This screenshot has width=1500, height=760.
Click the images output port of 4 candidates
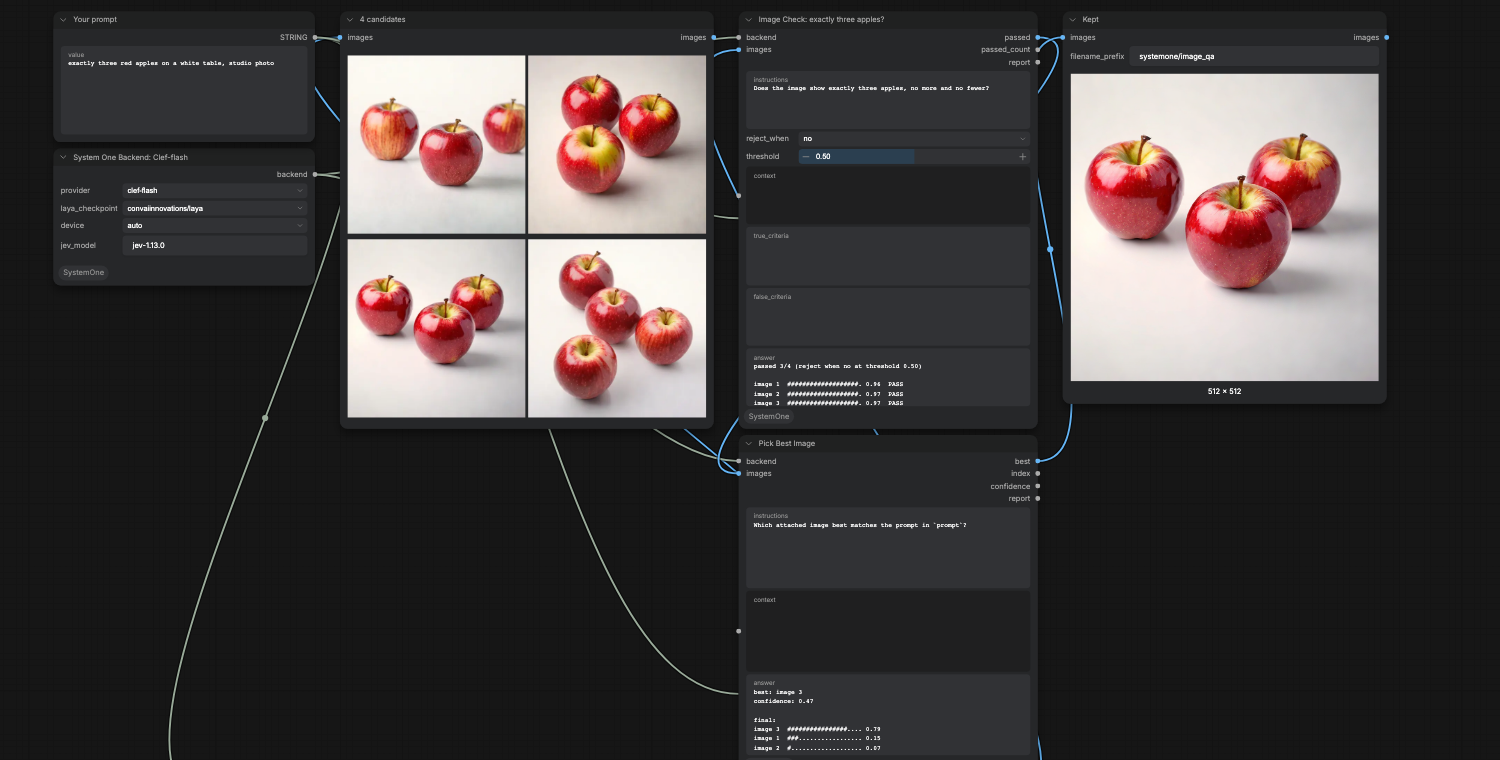(714, 38)
